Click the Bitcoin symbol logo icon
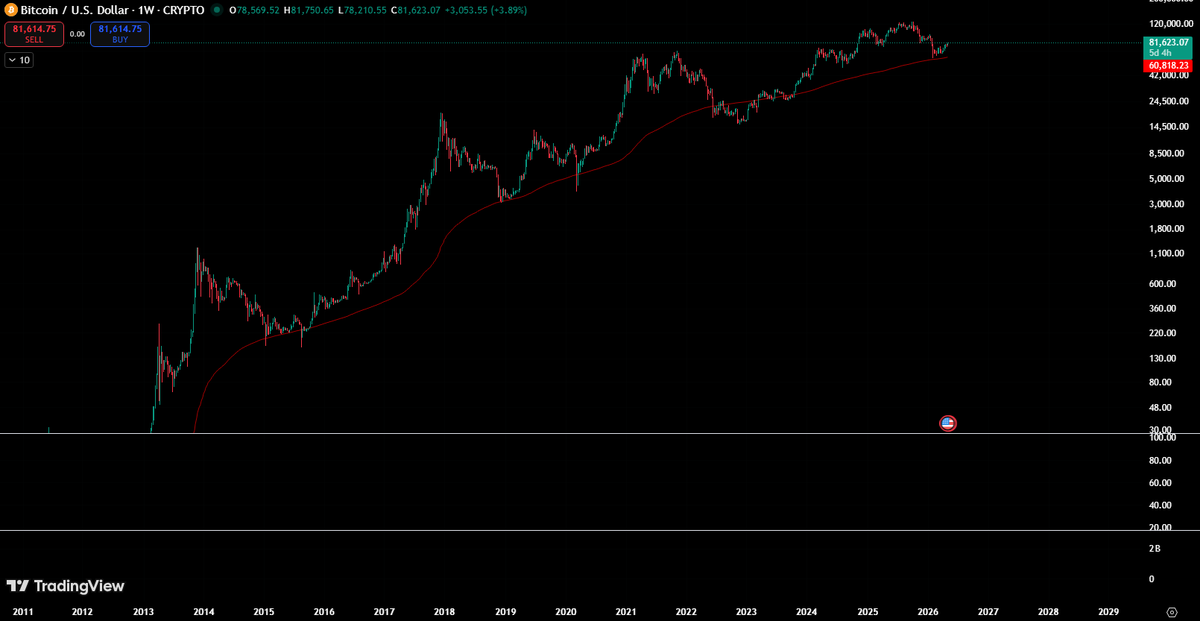 point(11,10)
